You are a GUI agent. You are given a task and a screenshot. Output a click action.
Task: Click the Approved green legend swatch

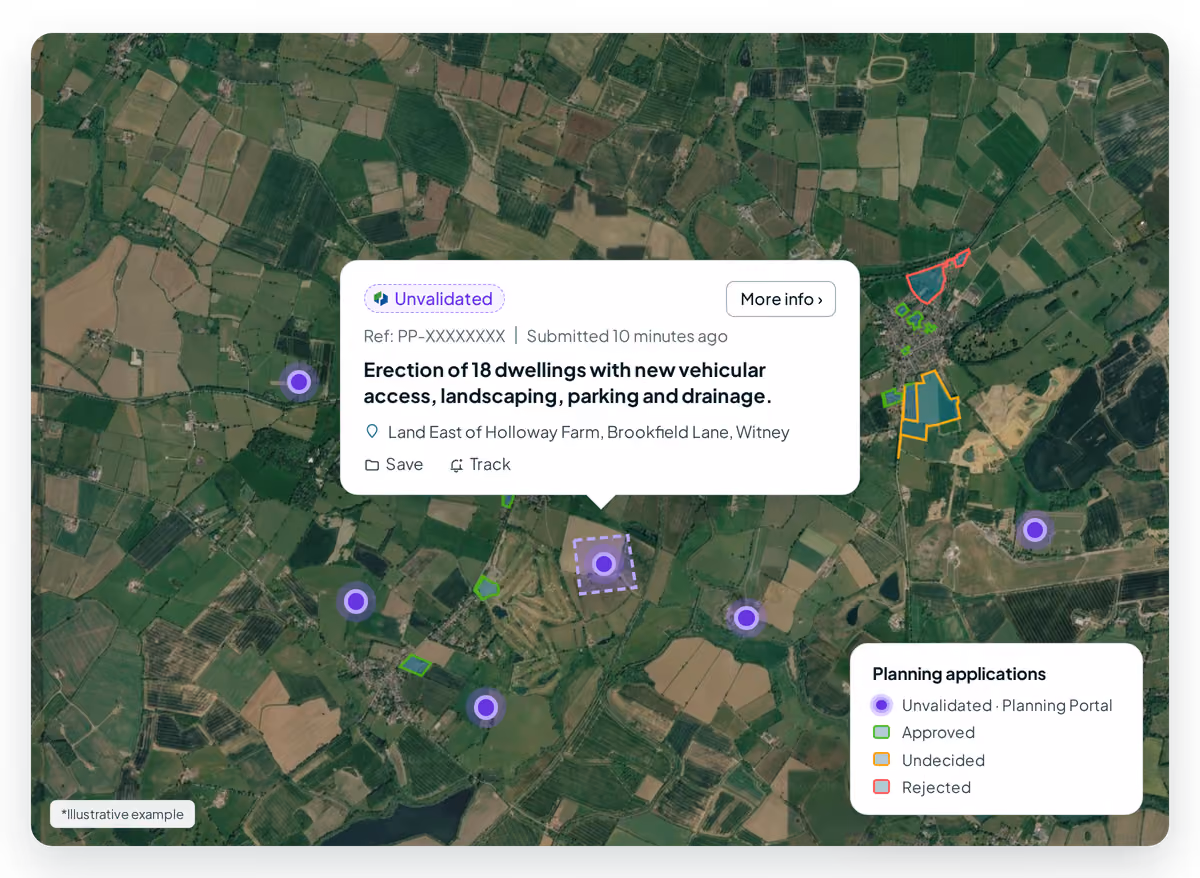(881, 732)
